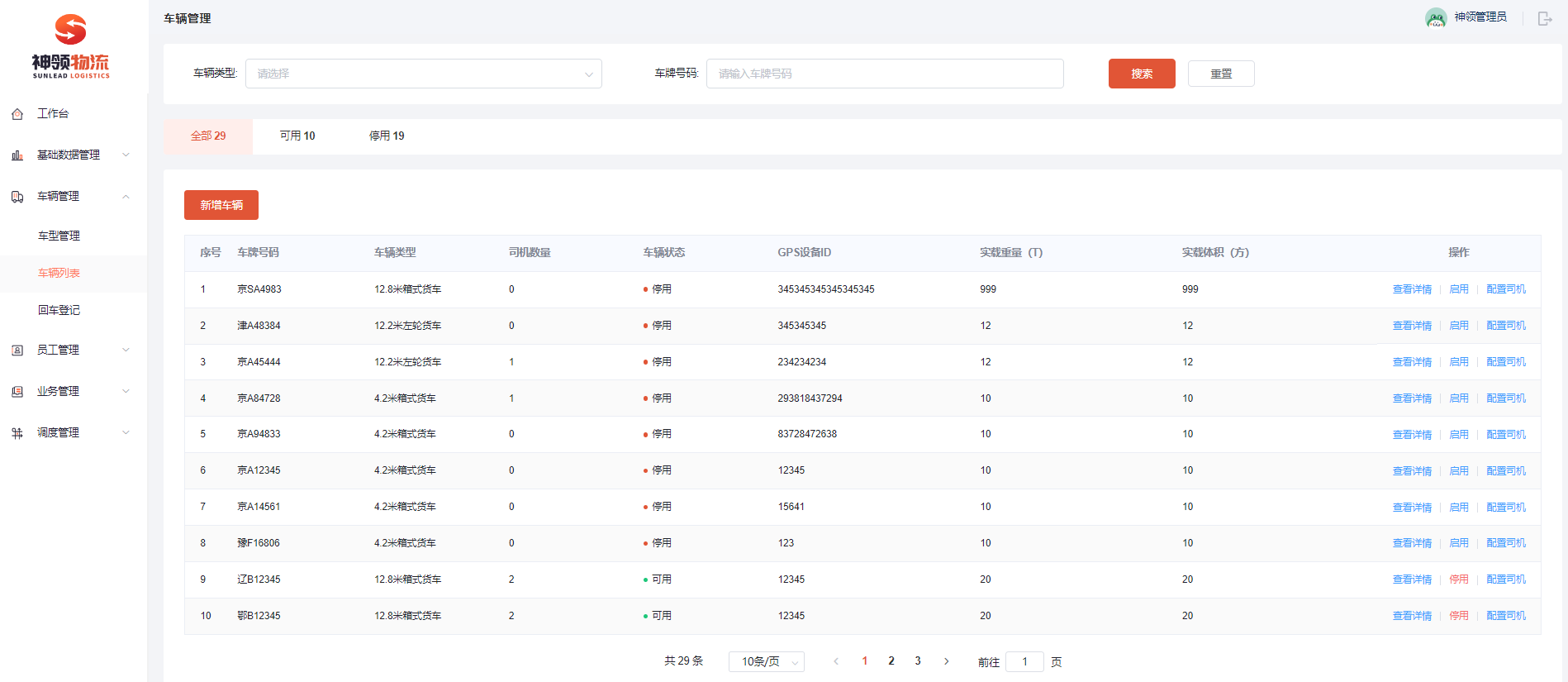Switch to the 可用 10 tab
Image resolution: width=1568 pixels, height=682 pixels.
point(297,136)
